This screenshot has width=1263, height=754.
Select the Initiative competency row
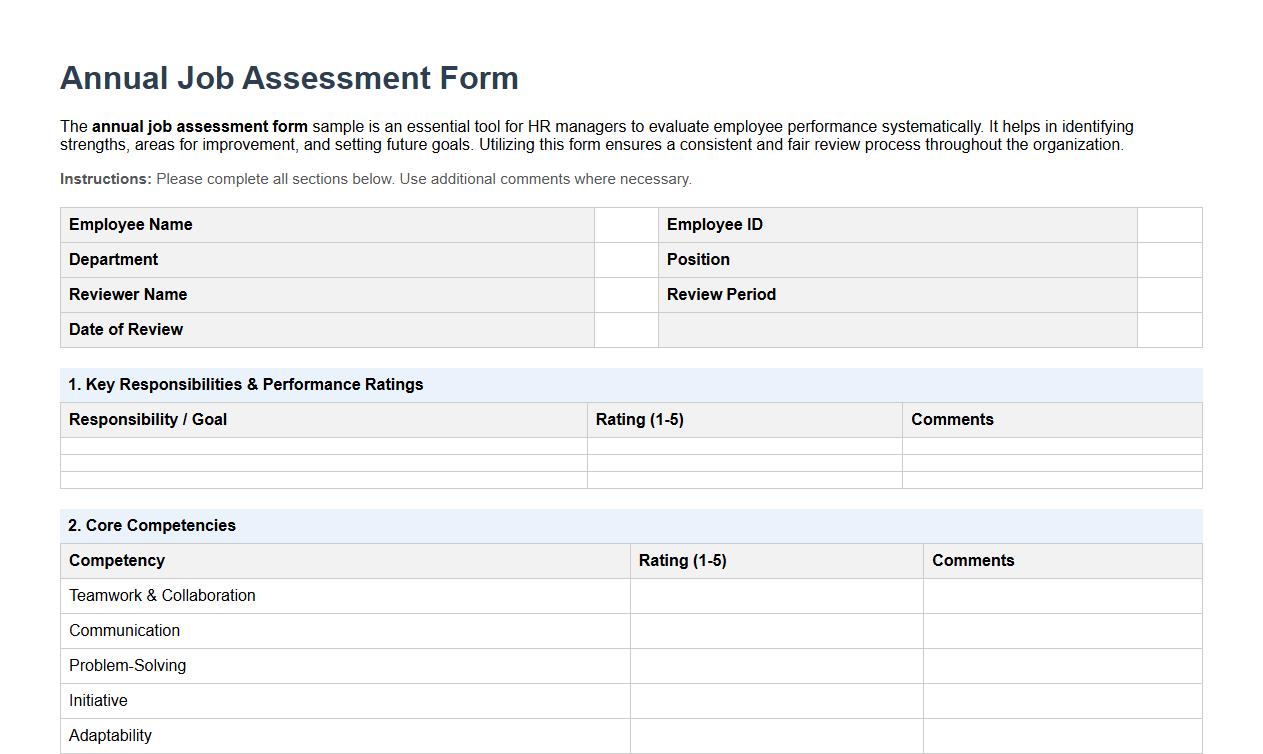click(x=98, y=700)
